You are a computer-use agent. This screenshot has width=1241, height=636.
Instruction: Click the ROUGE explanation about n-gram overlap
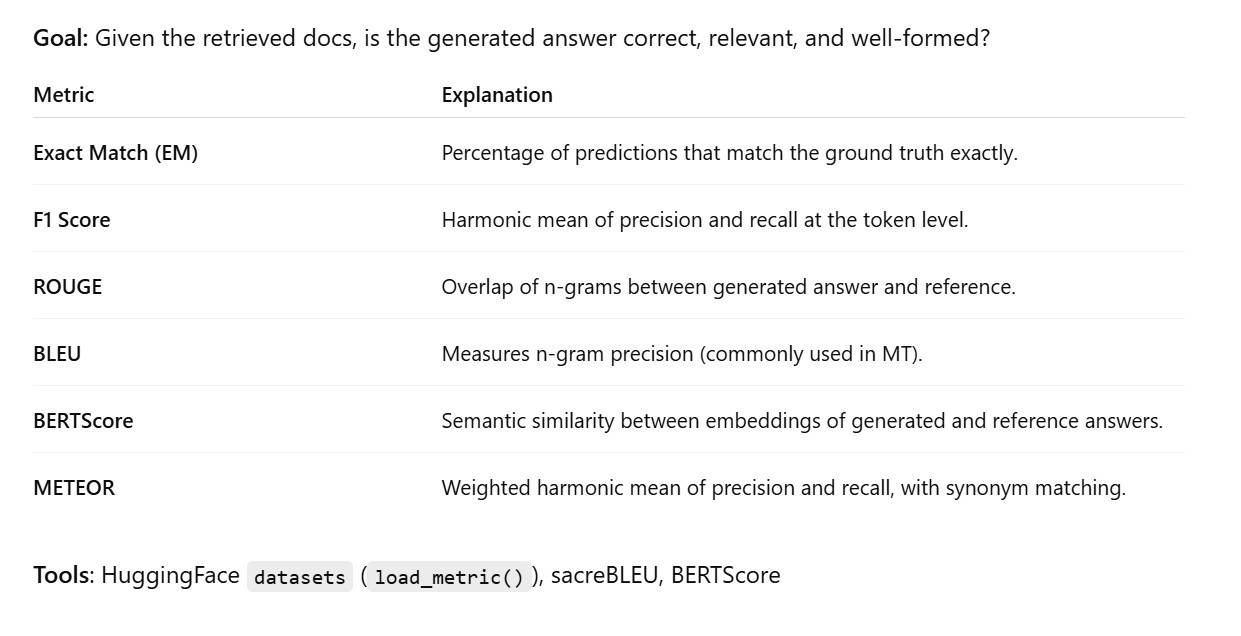(728, 287)
